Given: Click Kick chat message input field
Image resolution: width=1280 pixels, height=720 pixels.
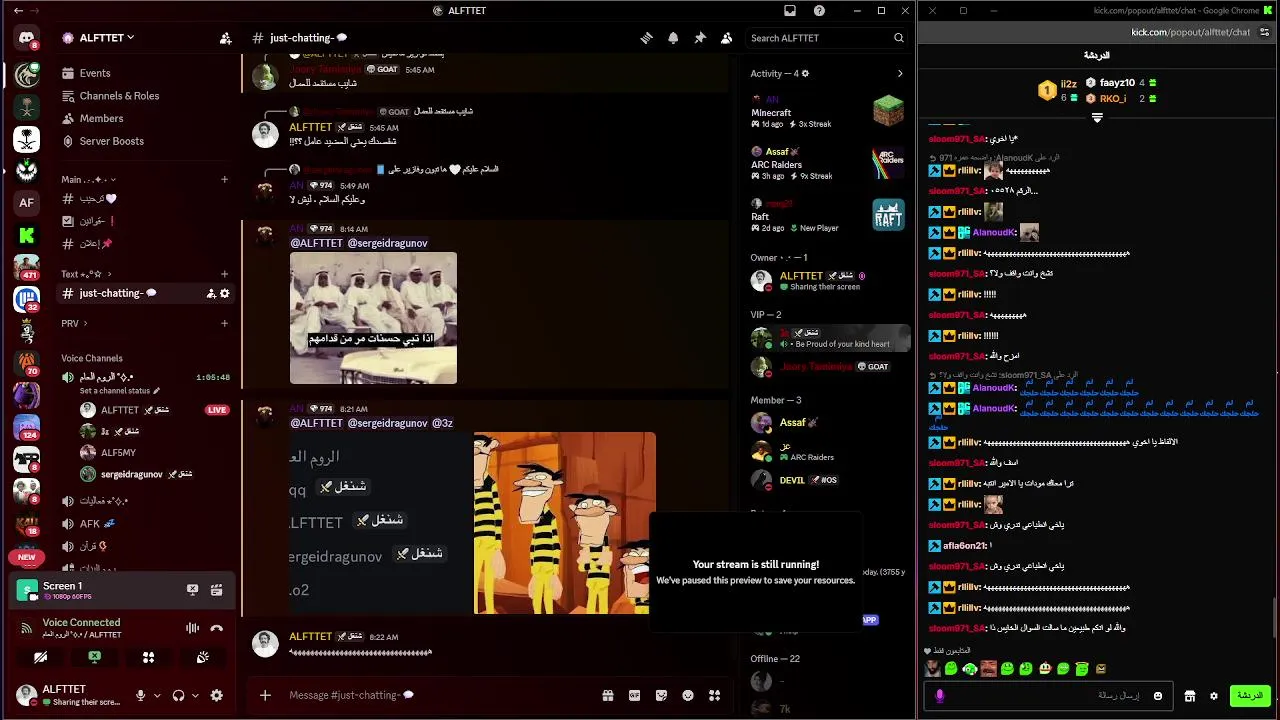Looking at the screenshot, I should (1048, 696).
